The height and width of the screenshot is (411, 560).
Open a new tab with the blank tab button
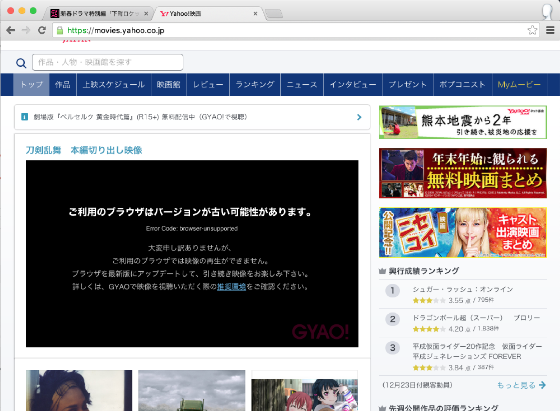pos(274,14)
